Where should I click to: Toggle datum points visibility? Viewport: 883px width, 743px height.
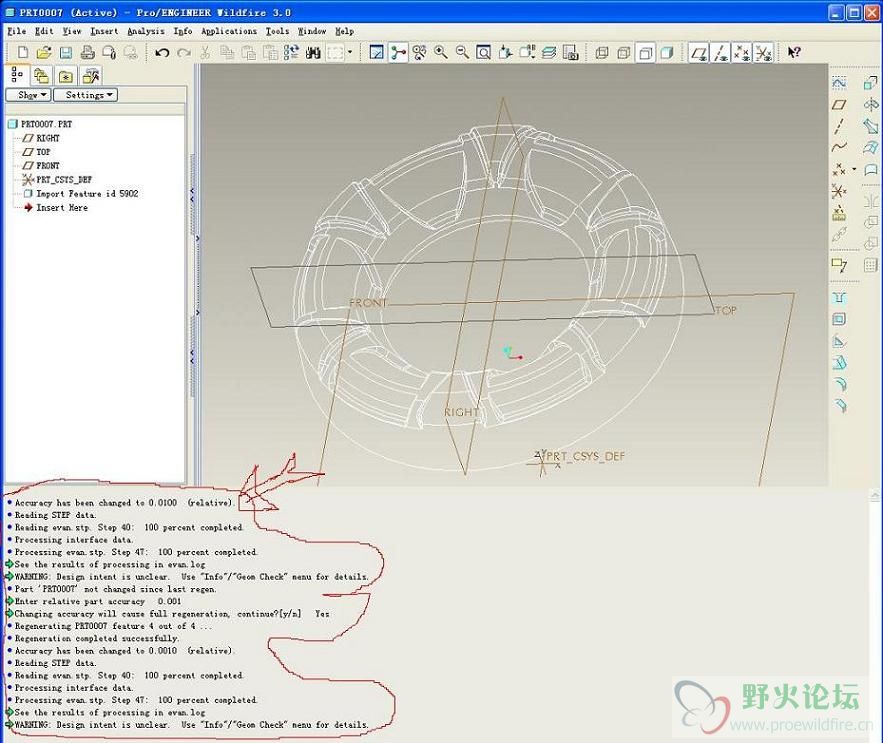(742, 52)
